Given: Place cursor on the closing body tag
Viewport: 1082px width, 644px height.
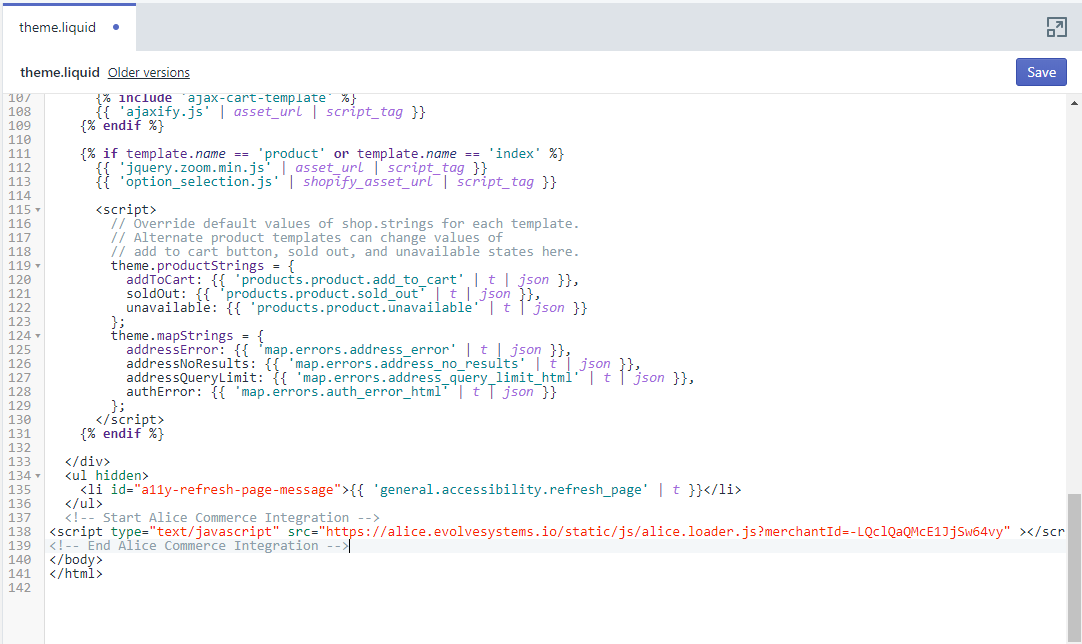Looking at the screenshot, I should [x=76, y=560].
